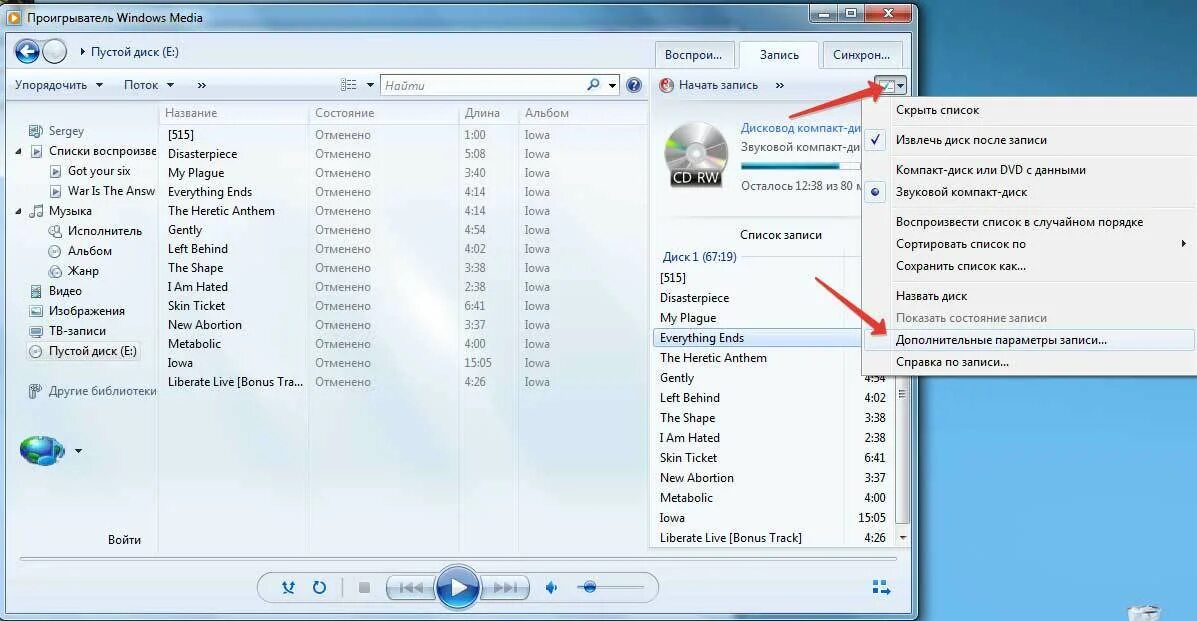This screenshot has height=621, width=1197.
Task: Click the CD RW disc icon
Action: 695,155
